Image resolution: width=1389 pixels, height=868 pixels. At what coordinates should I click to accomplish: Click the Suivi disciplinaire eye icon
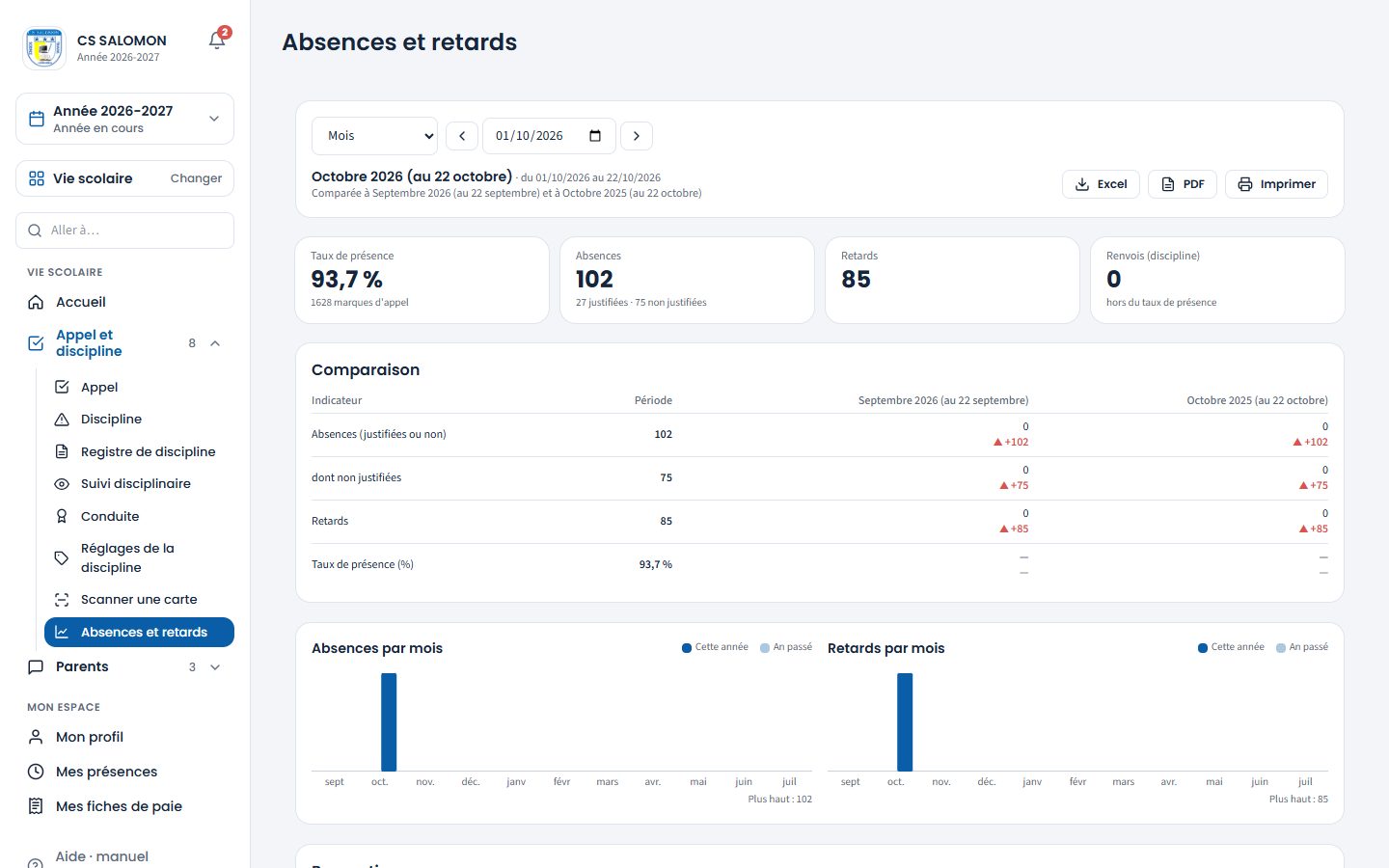click(x=62, y=484)
